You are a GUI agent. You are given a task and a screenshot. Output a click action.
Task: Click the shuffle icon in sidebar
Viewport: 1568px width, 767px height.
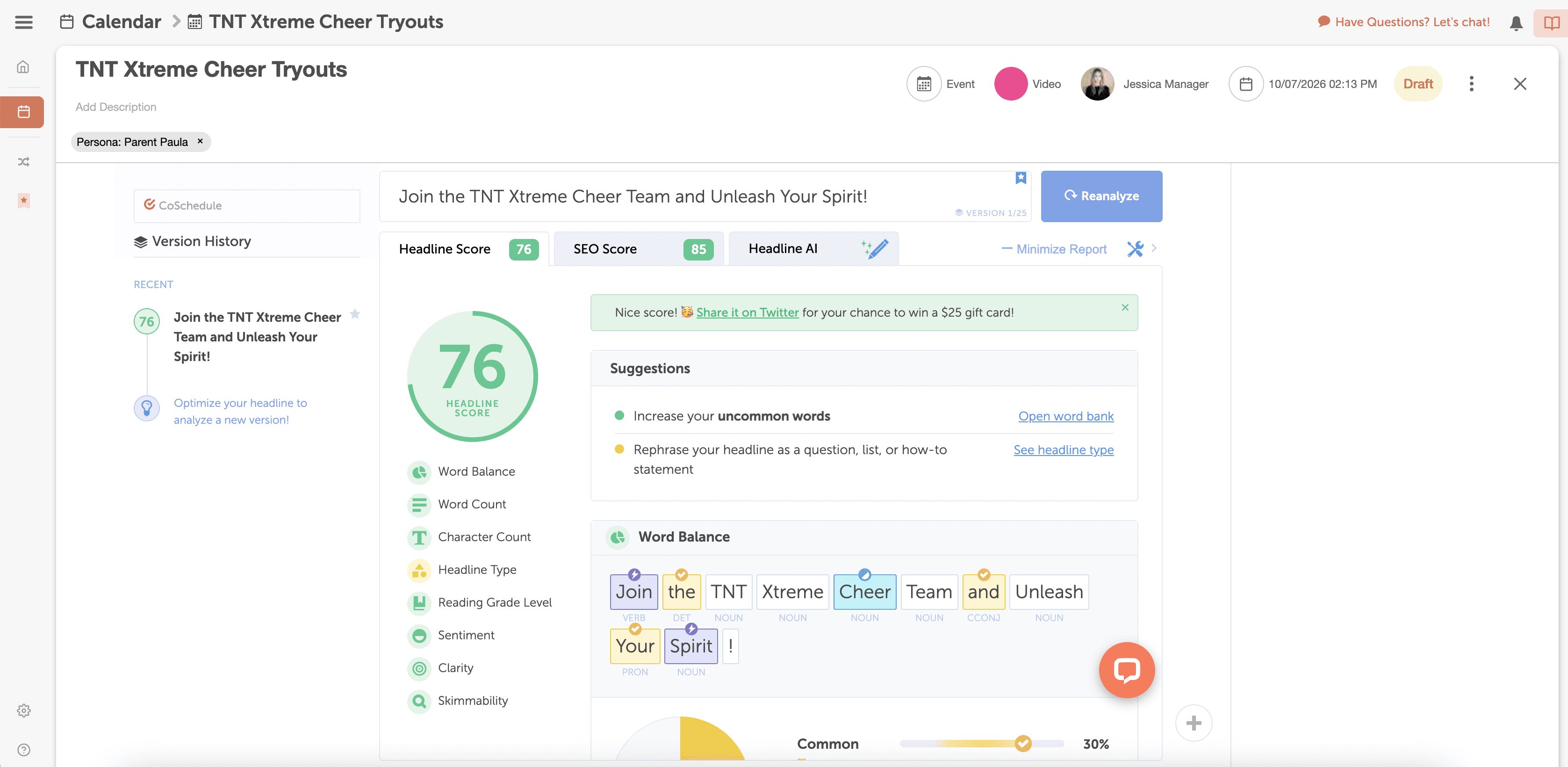pyautogui.click(x=23, y=162)
